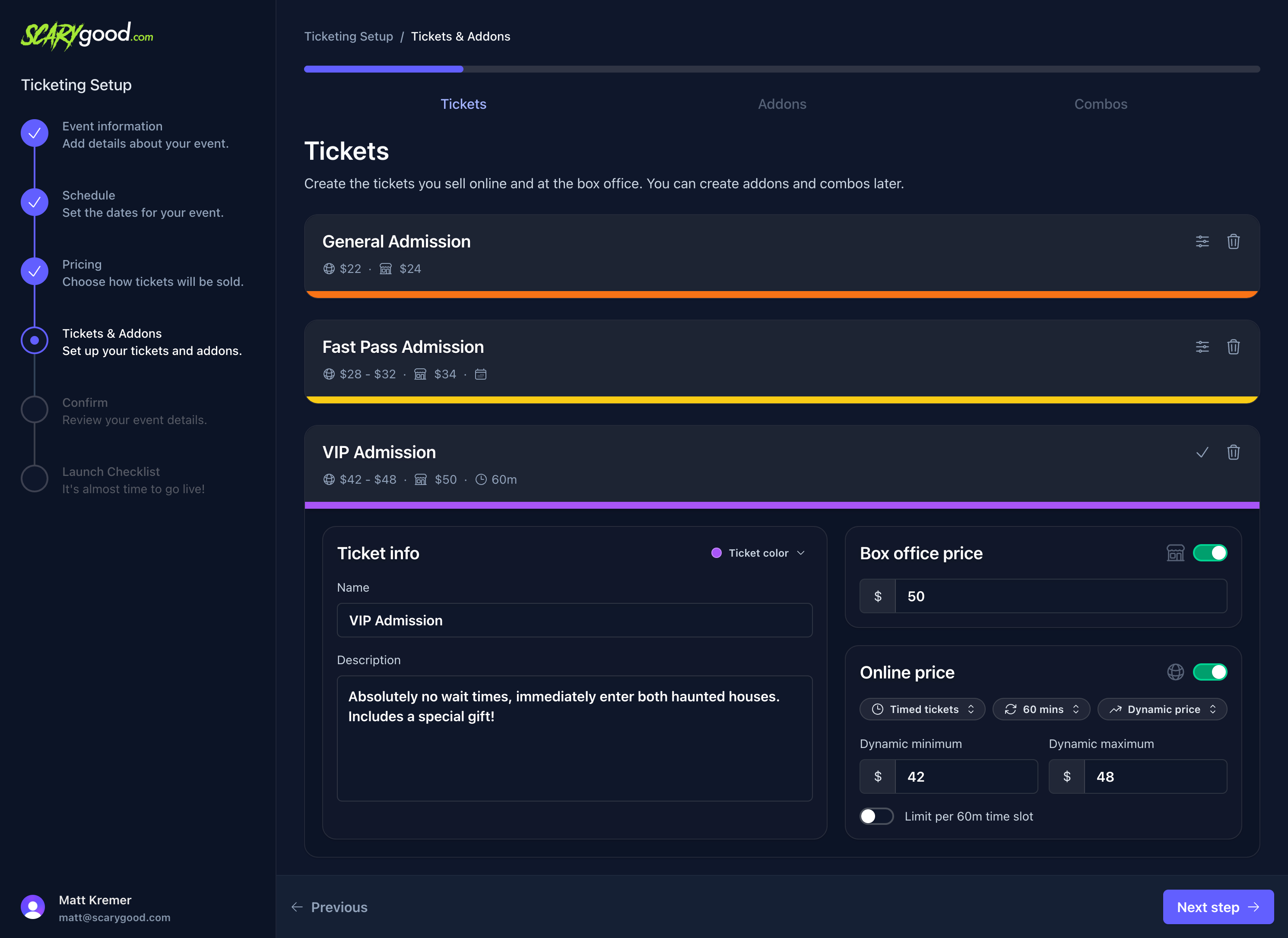1288x938 pixels.
Task: Delete the VIP Admission ticket
Action: (1234, 452)
